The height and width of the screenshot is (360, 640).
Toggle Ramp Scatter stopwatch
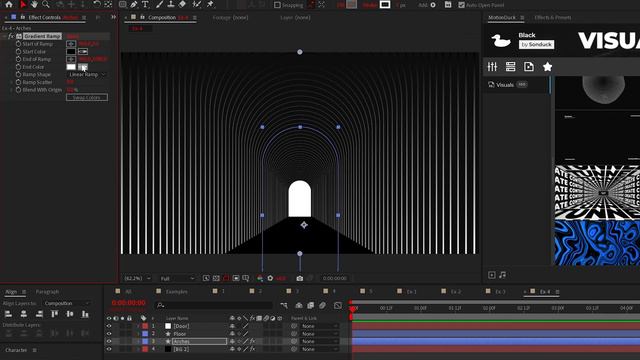click(x=18, y=82)
